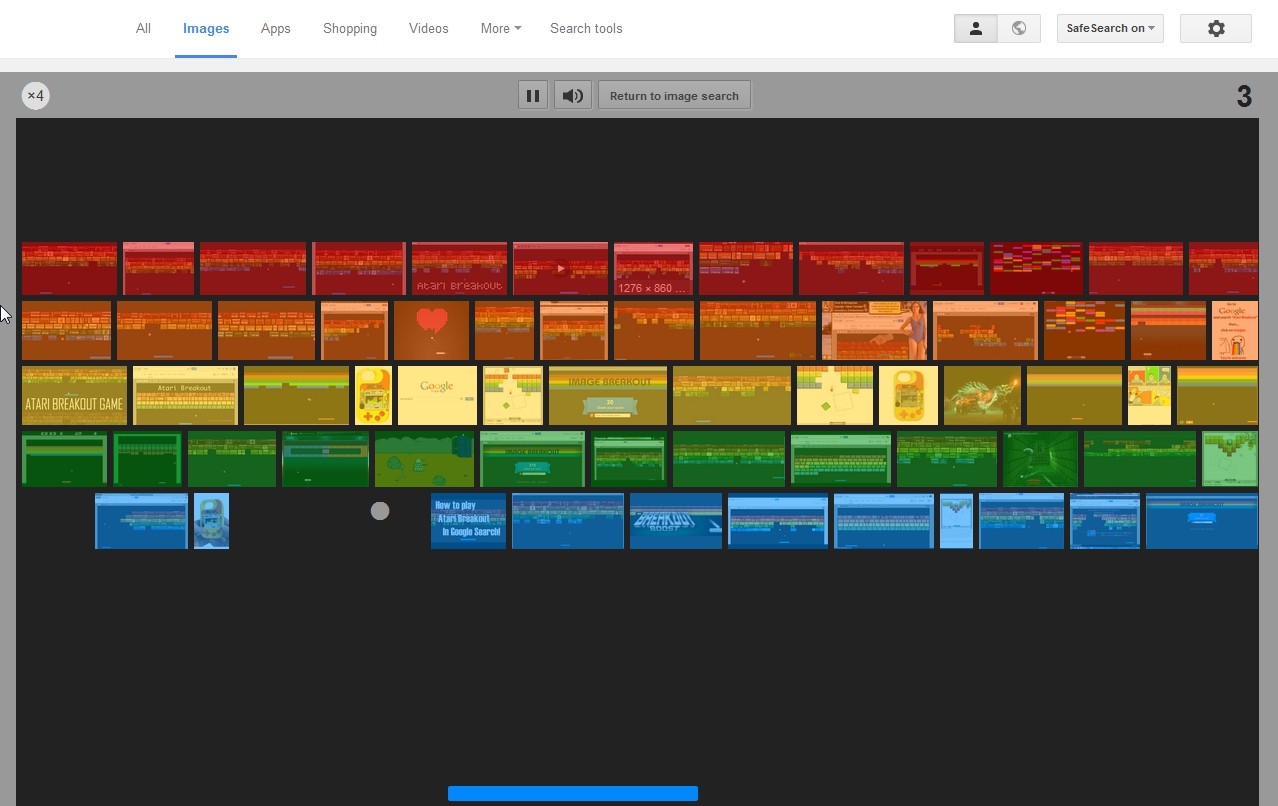Viewport: 1278px width, 806px height.
Task: Select the green cartoon landscape thumbnail
Action: (x=424, y=459)
